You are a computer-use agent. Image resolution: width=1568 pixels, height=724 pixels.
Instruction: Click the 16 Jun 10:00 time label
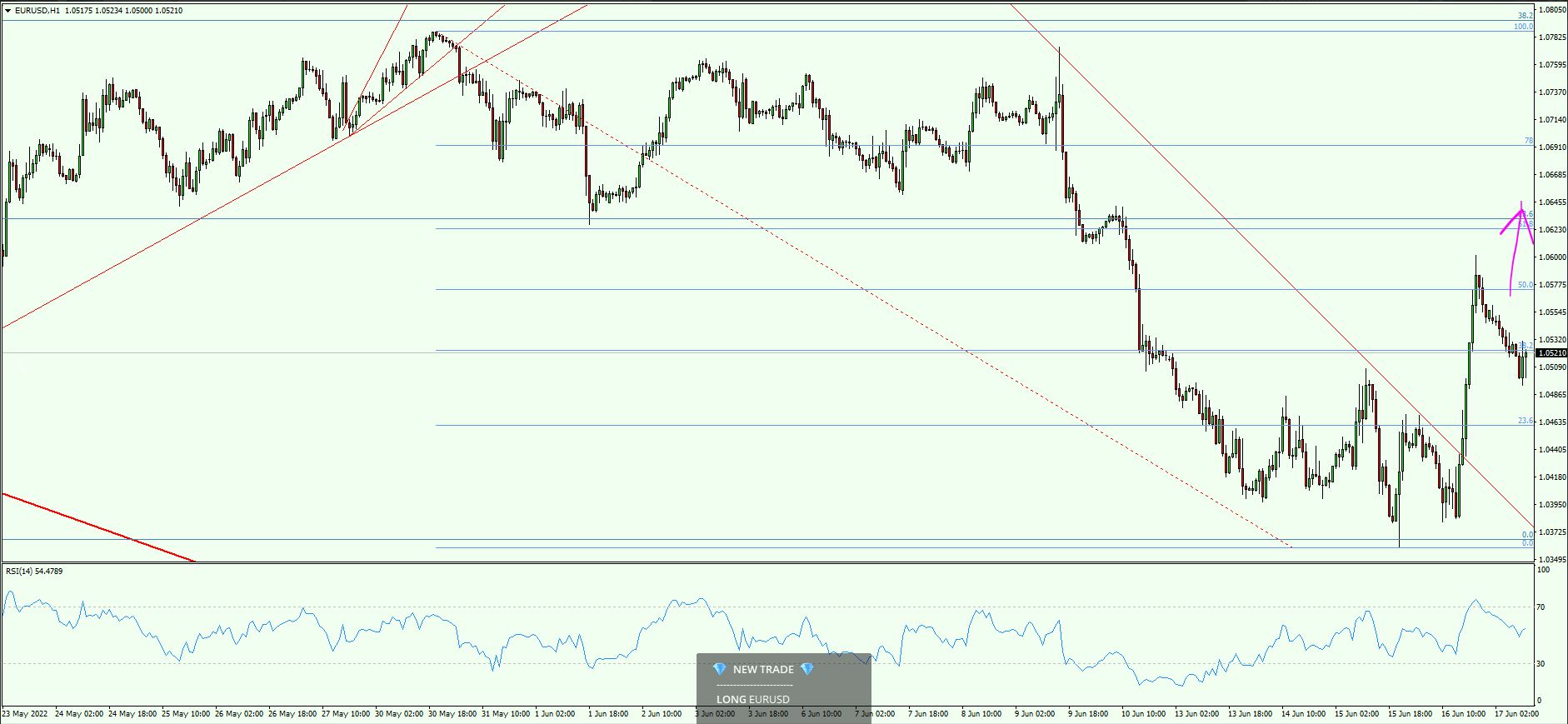coord(1464,714)
